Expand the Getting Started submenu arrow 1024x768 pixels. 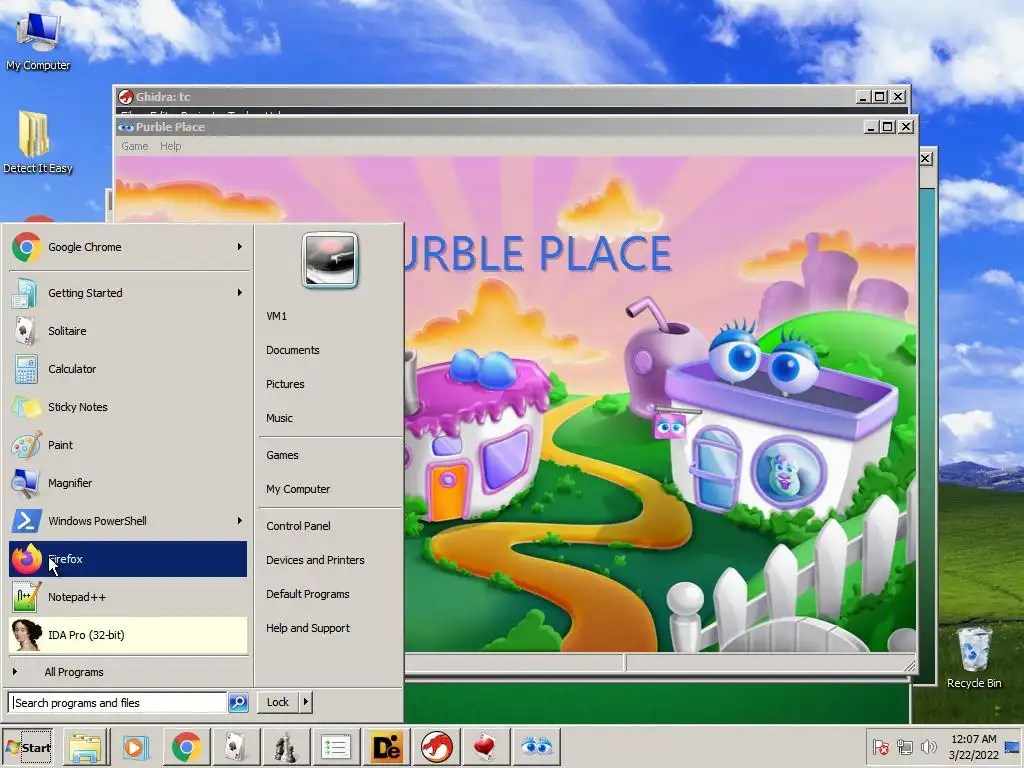(240, 293)
